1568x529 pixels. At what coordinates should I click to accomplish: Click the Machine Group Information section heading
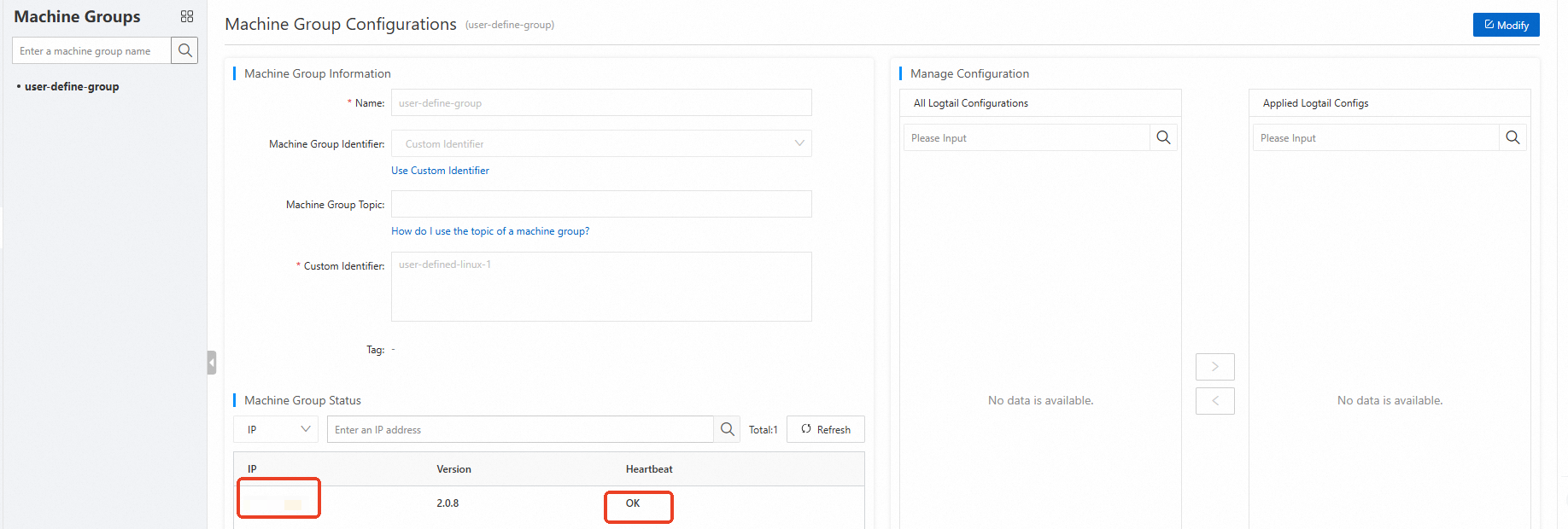click(318, 73)
